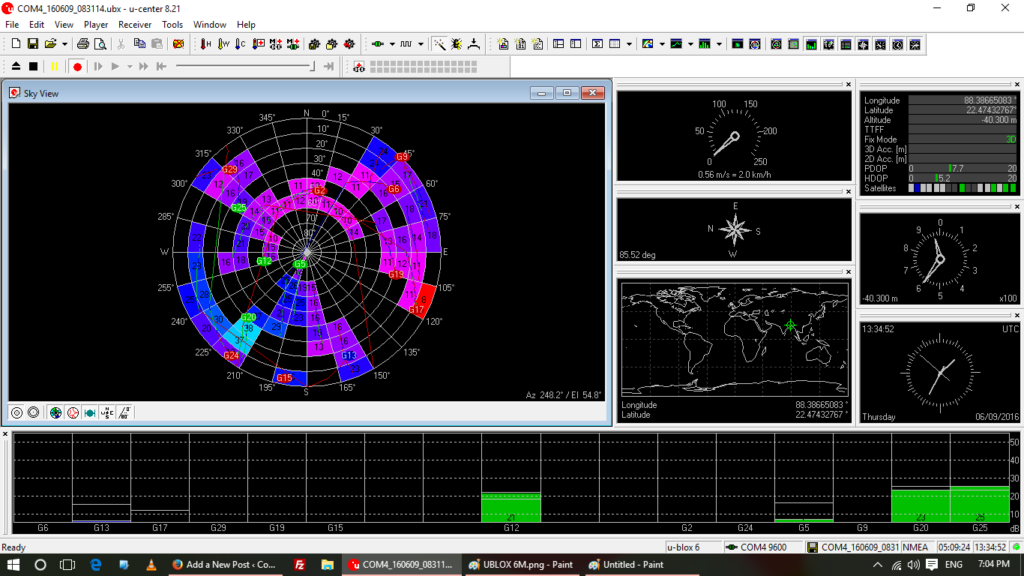Image resolution: width=1024 pixels, height=576 pixels.
Task: Click the Eject player icon
Action: pyautogui.click(x=16, y=66)
